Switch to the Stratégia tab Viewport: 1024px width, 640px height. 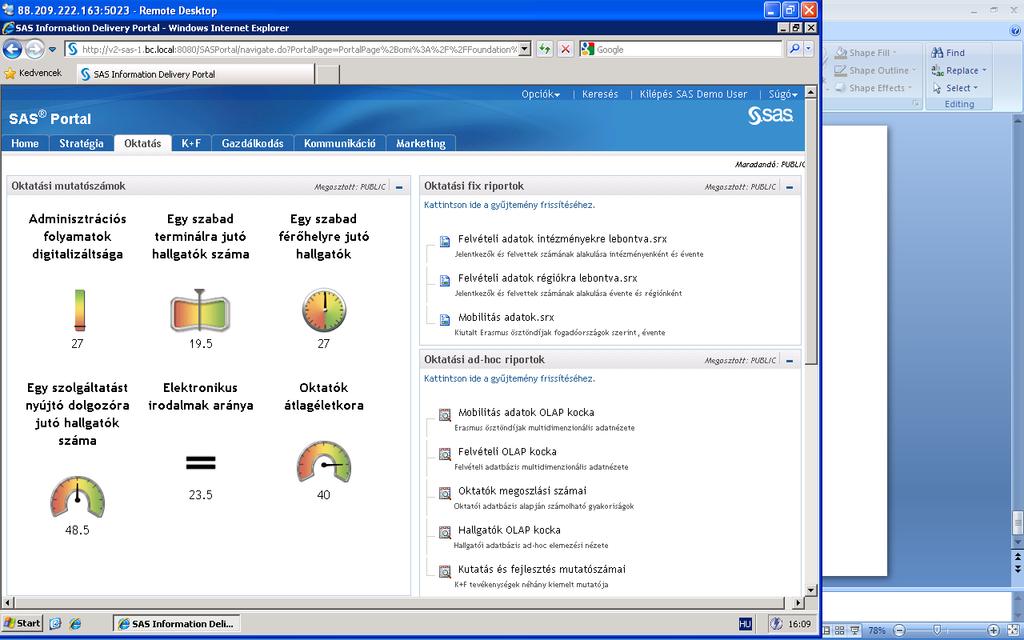[x=82, y=143]
